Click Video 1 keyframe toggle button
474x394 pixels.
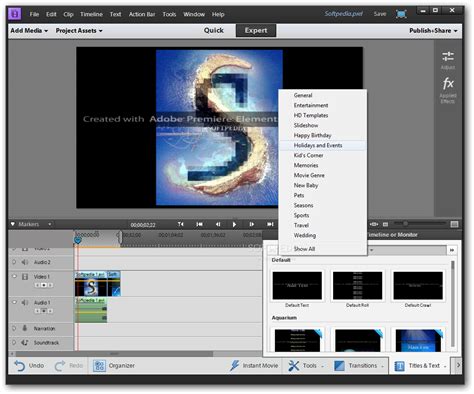pos(44,285)
